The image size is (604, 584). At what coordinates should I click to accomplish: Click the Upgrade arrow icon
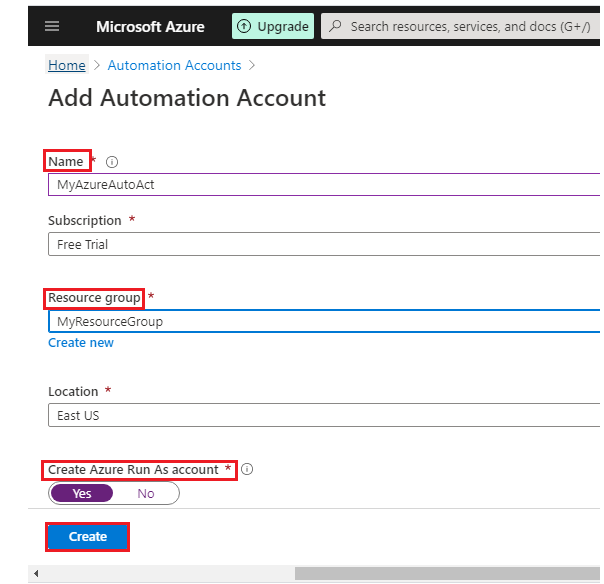[x=244, y=26]
